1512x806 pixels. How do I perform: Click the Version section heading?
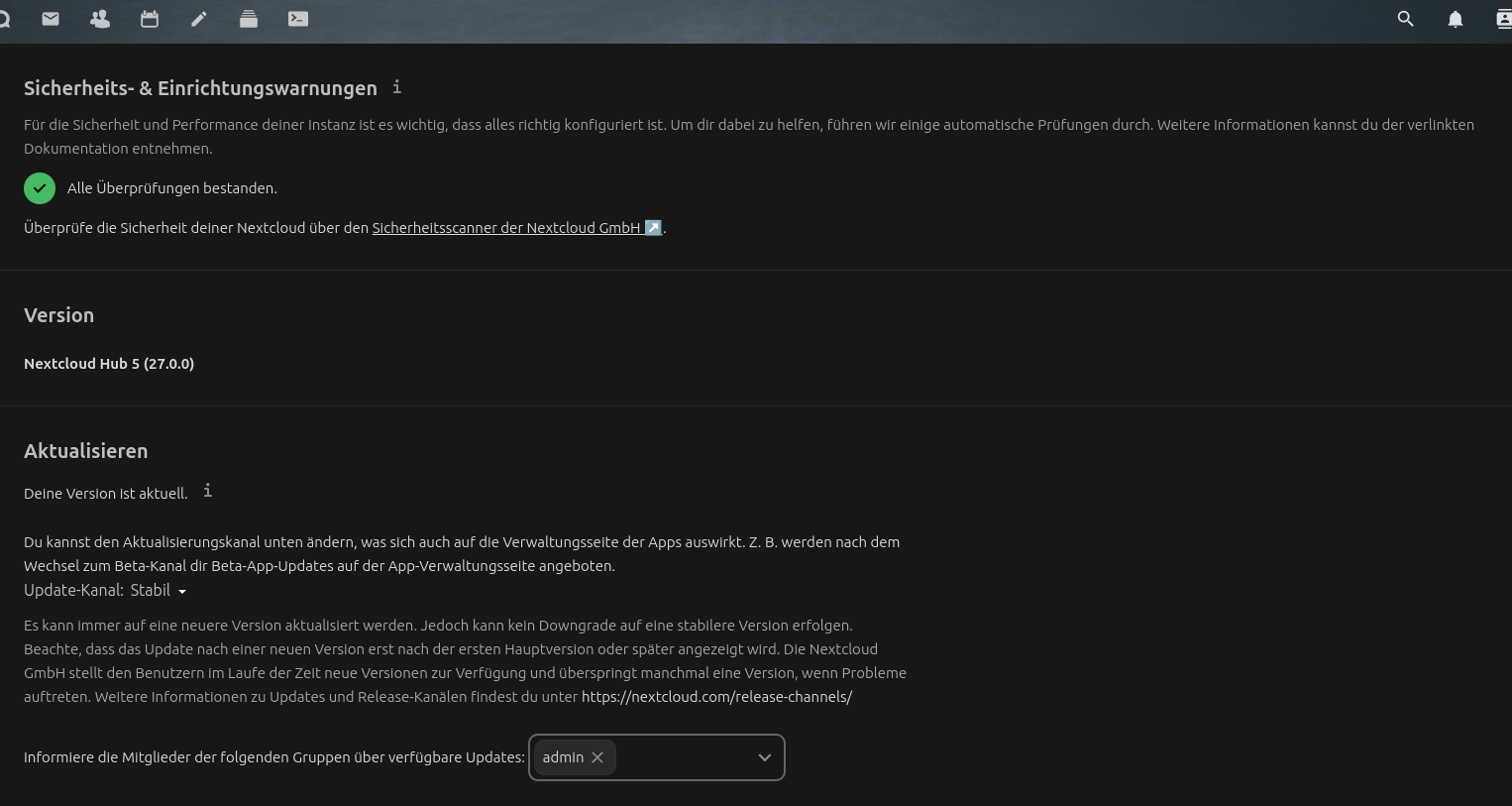point(58,315)
